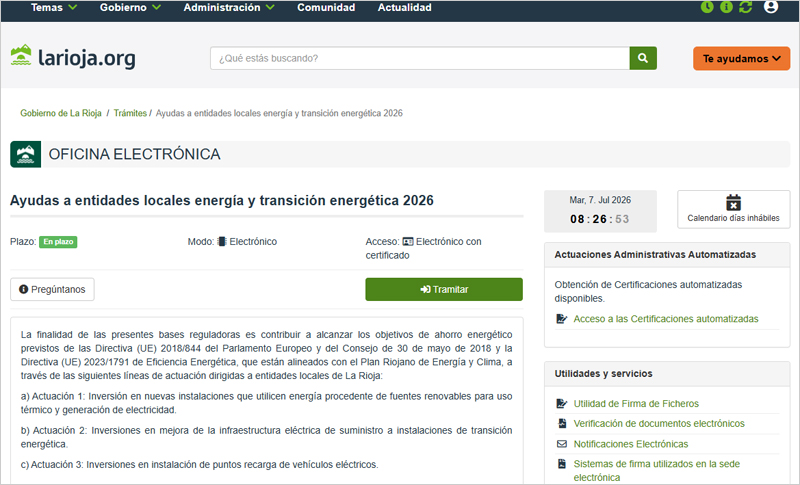Viewport: 800px width, 485px height.
Task: Click the info icon inside Pregúntanos button
Action: point(23,289)
